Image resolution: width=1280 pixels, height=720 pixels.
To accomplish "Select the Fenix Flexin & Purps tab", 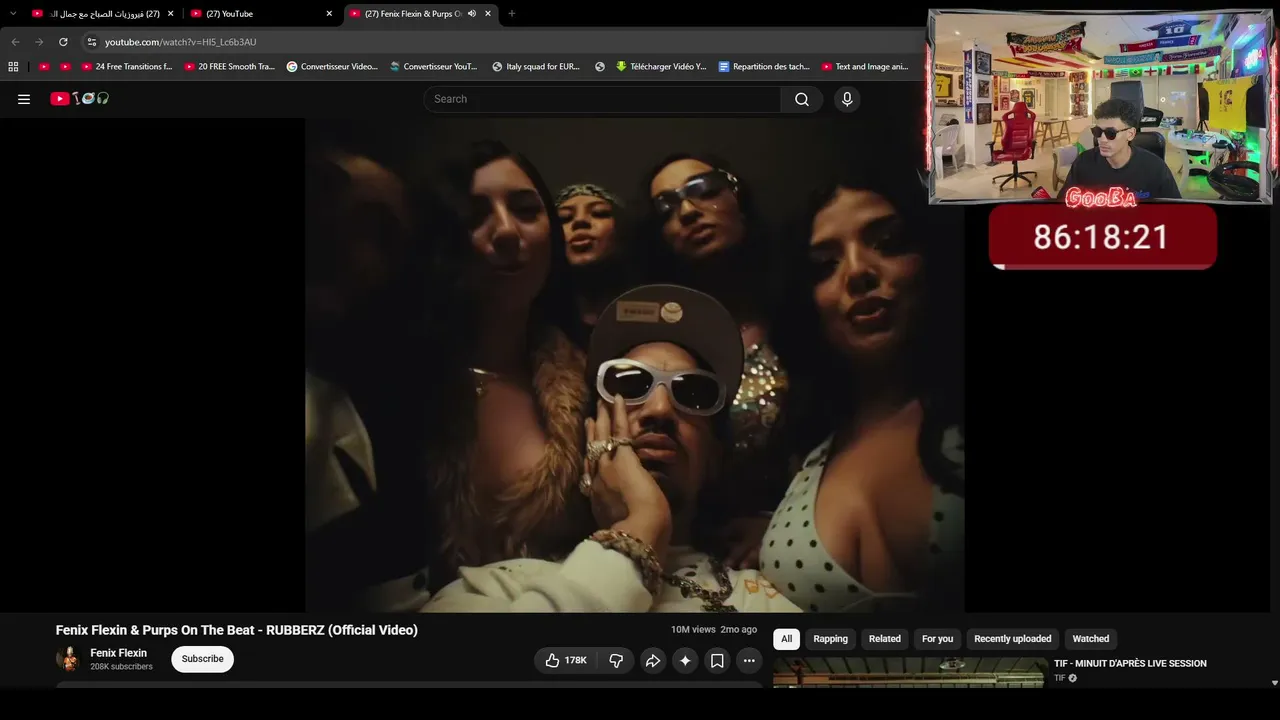I will [x=421, y=14].
